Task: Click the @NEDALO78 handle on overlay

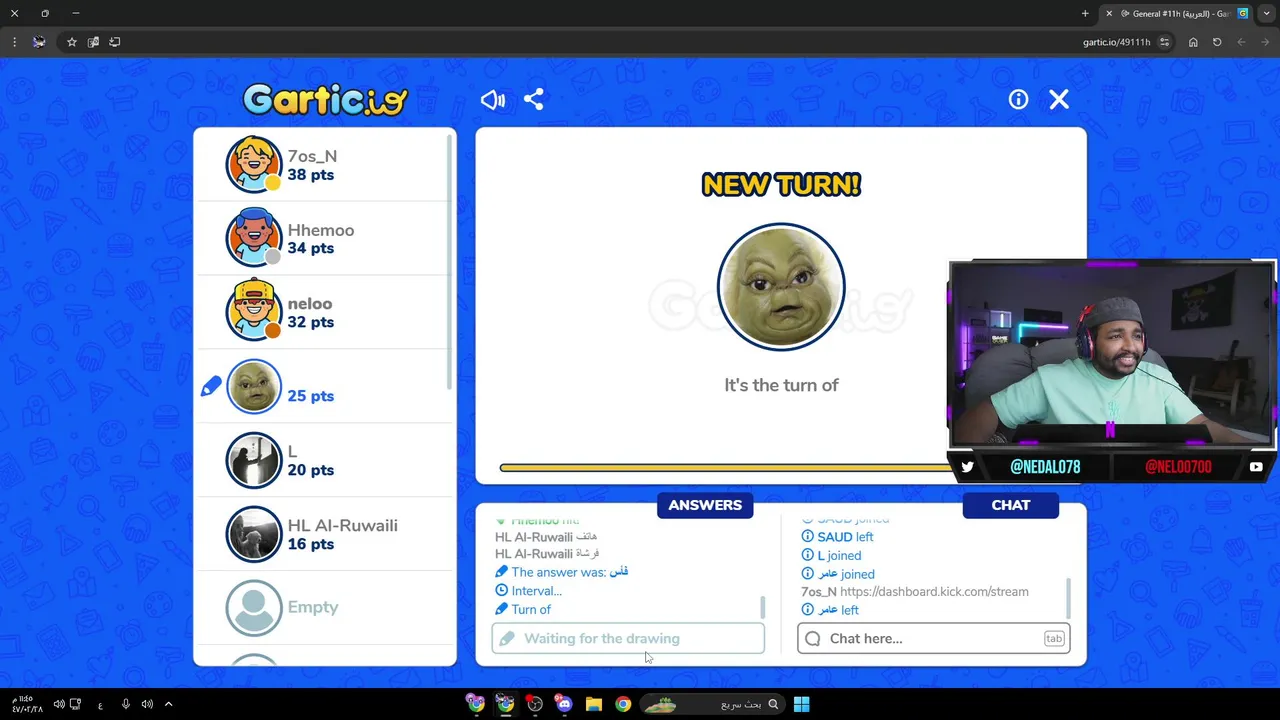Action: (x=1045, y=467)
